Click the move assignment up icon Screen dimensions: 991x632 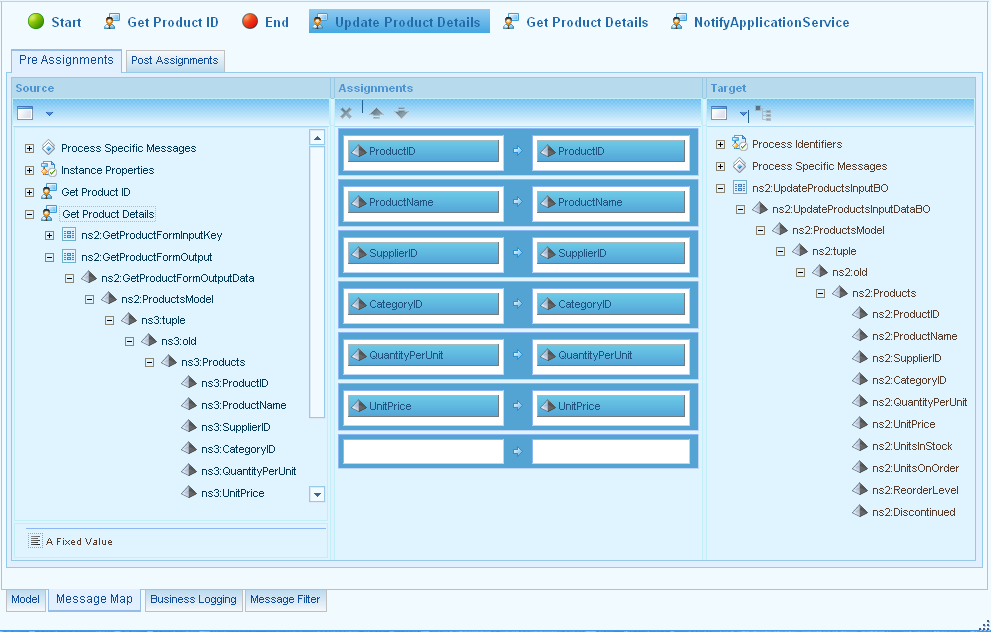pyautogui.click(x=376, y=113)
